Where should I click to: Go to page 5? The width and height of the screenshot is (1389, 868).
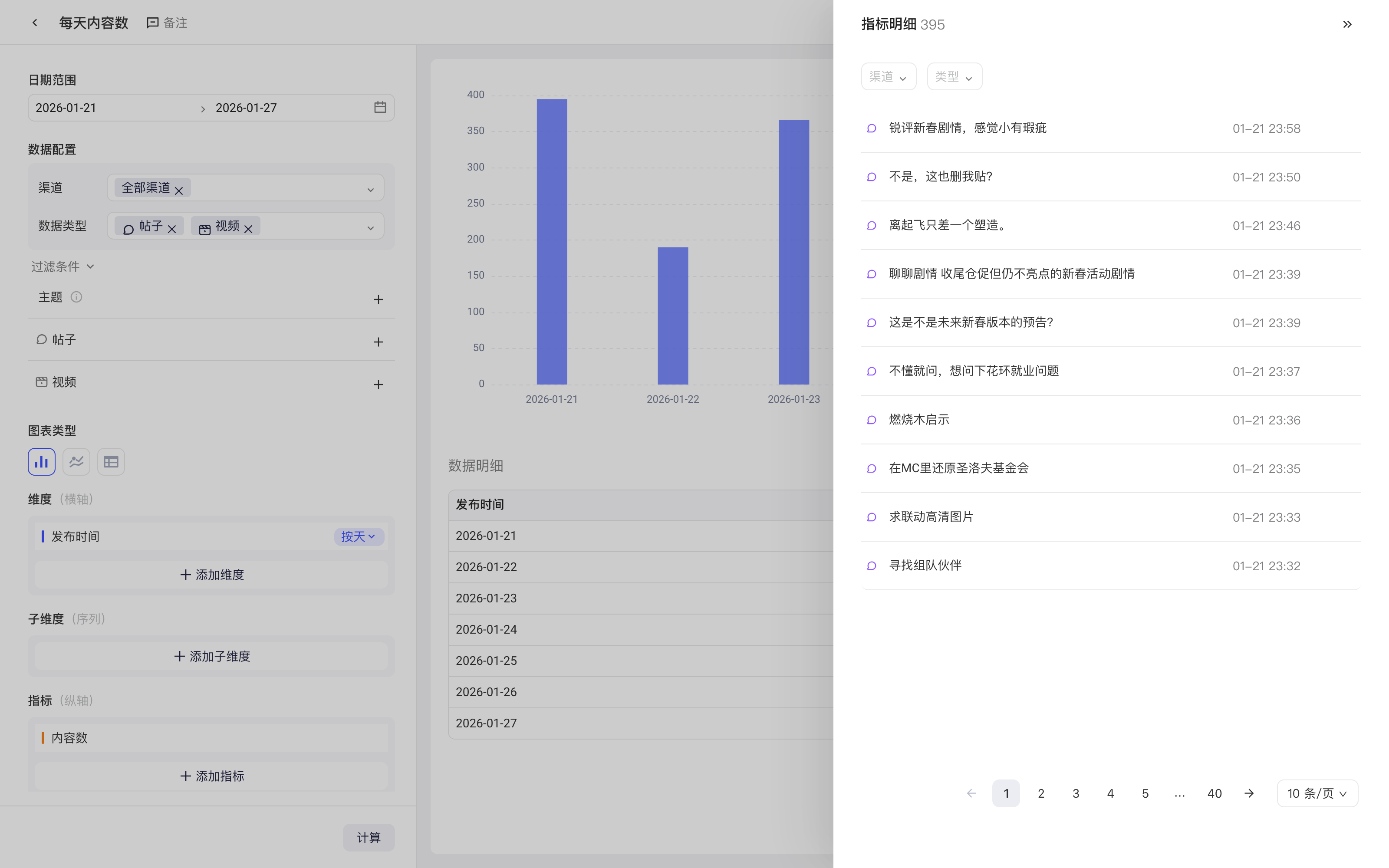[x=1145, y=793]
